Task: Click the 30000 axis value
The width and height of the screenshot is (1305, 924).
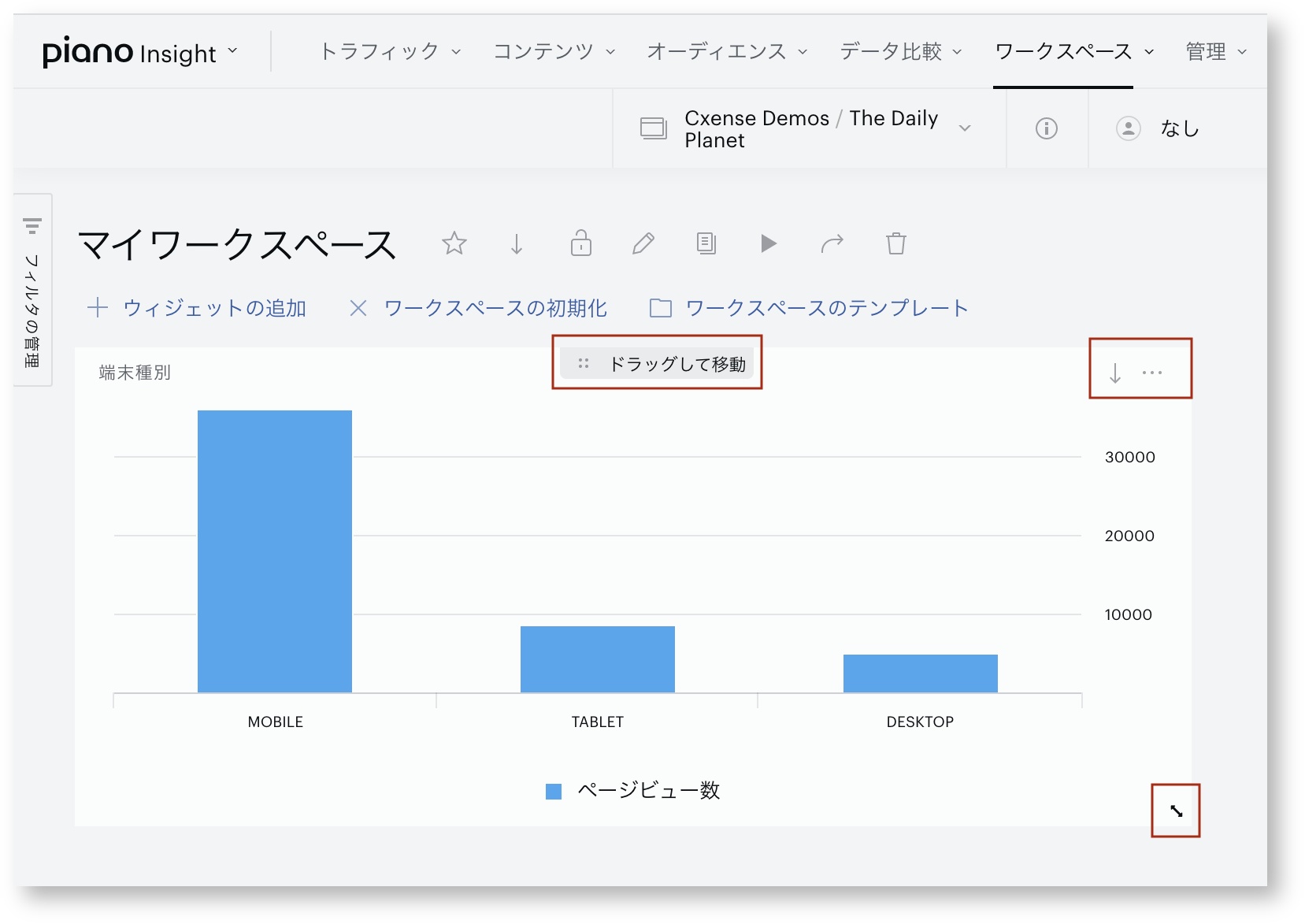Action: click(1130, 457)
